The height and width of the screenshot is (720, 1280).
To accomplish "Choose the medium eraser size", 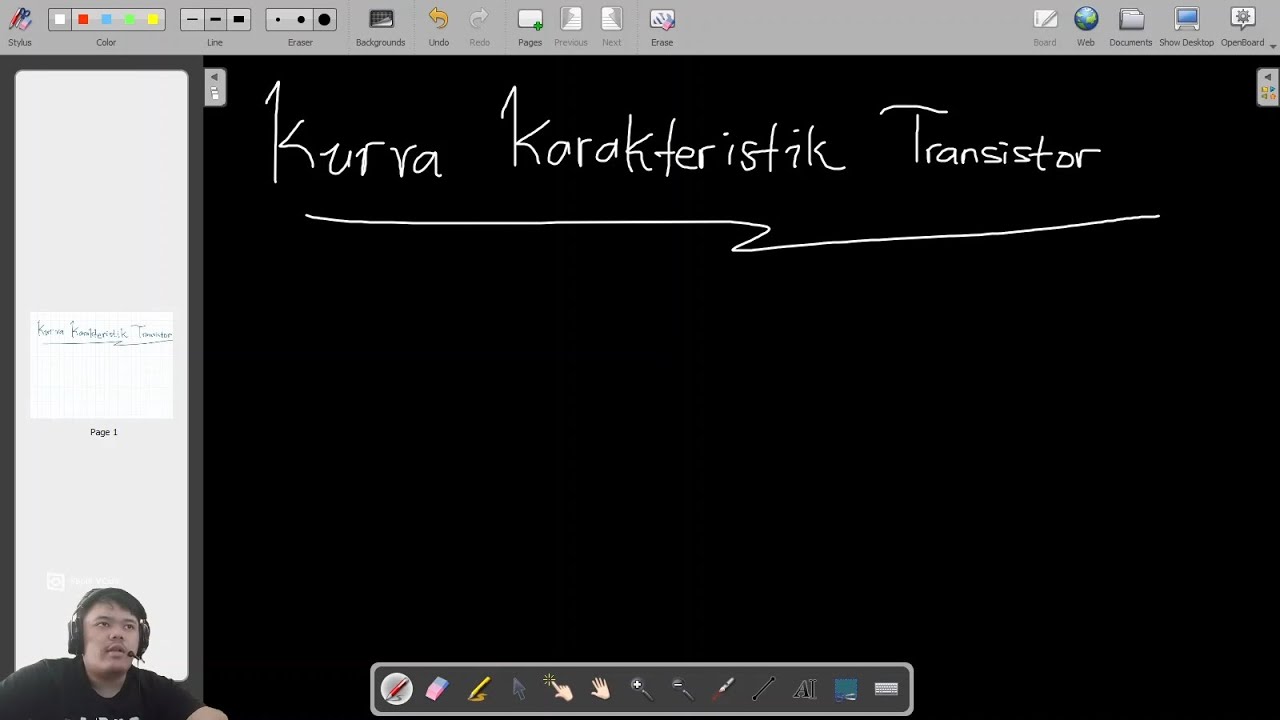I will (x=301, y=19).
